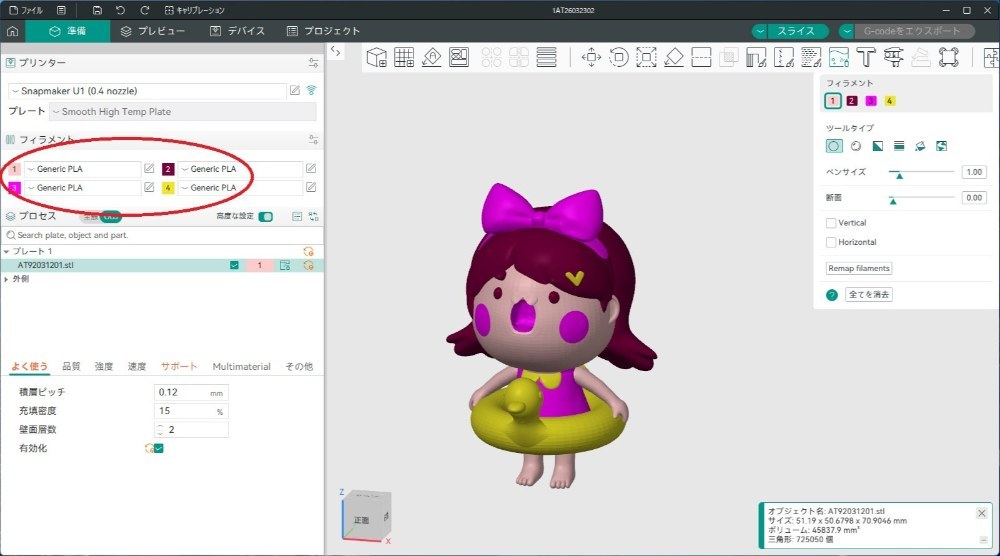Open filament 2 Generic PLA dropdown
Image resolution: width=1000 pixels, height=556 pixels.
click(x=240, y=169)
